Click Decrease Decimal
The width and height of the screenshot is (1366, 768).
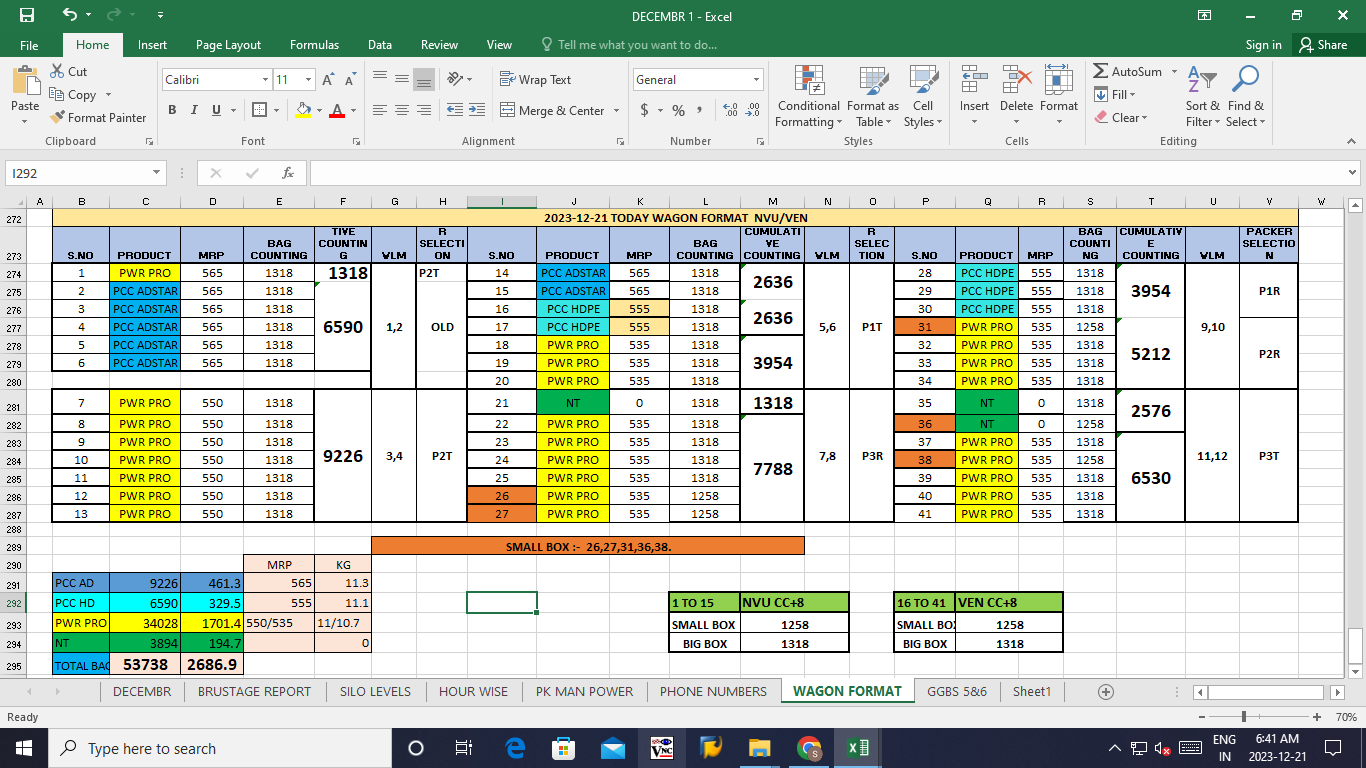tap(753, 110)
